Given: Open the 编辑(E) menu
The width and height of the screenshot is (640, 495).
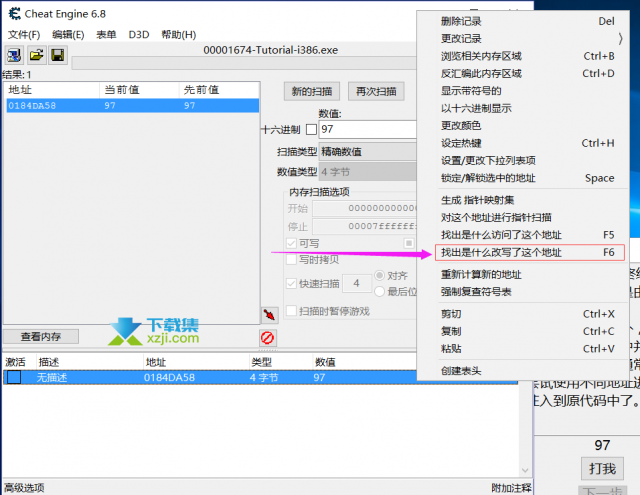Looking at the screenshot, I should (x=68, y=35).
